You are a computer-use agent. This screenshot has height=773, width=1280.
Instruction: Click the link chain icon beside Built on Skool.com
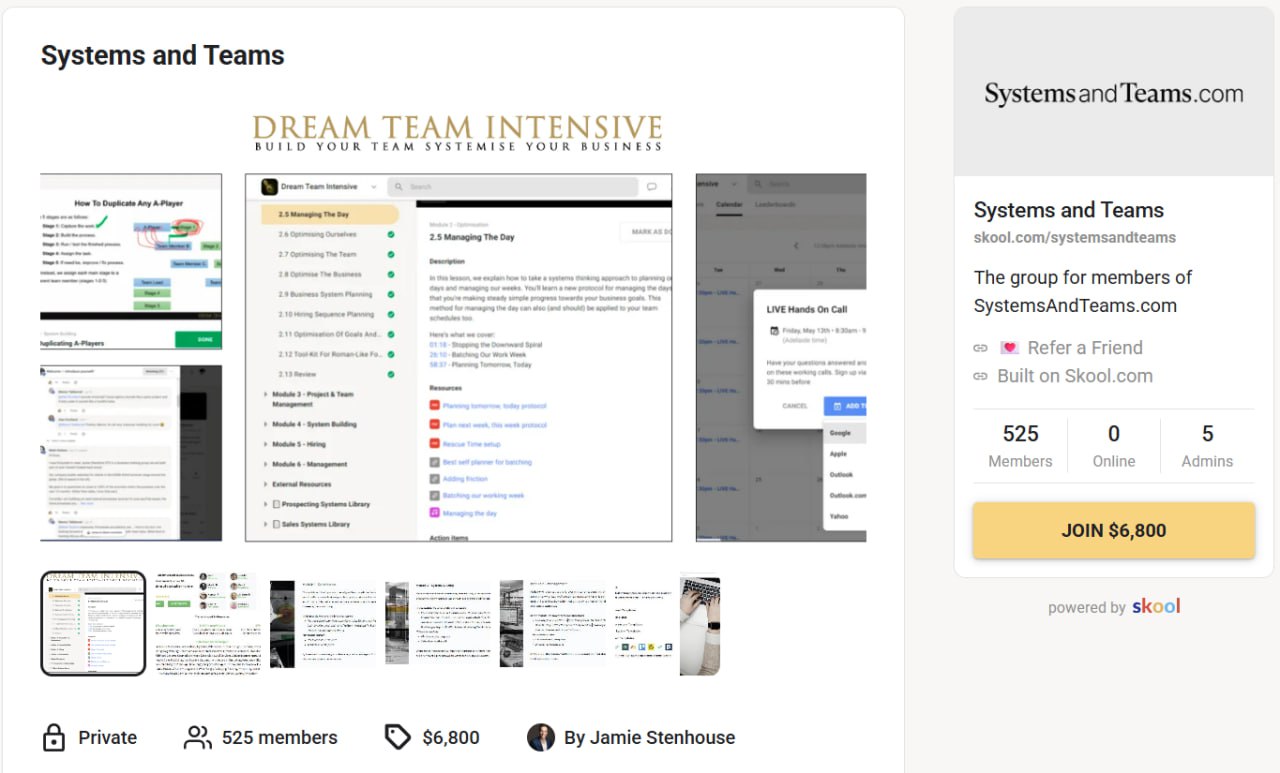[x=979, y=376]
